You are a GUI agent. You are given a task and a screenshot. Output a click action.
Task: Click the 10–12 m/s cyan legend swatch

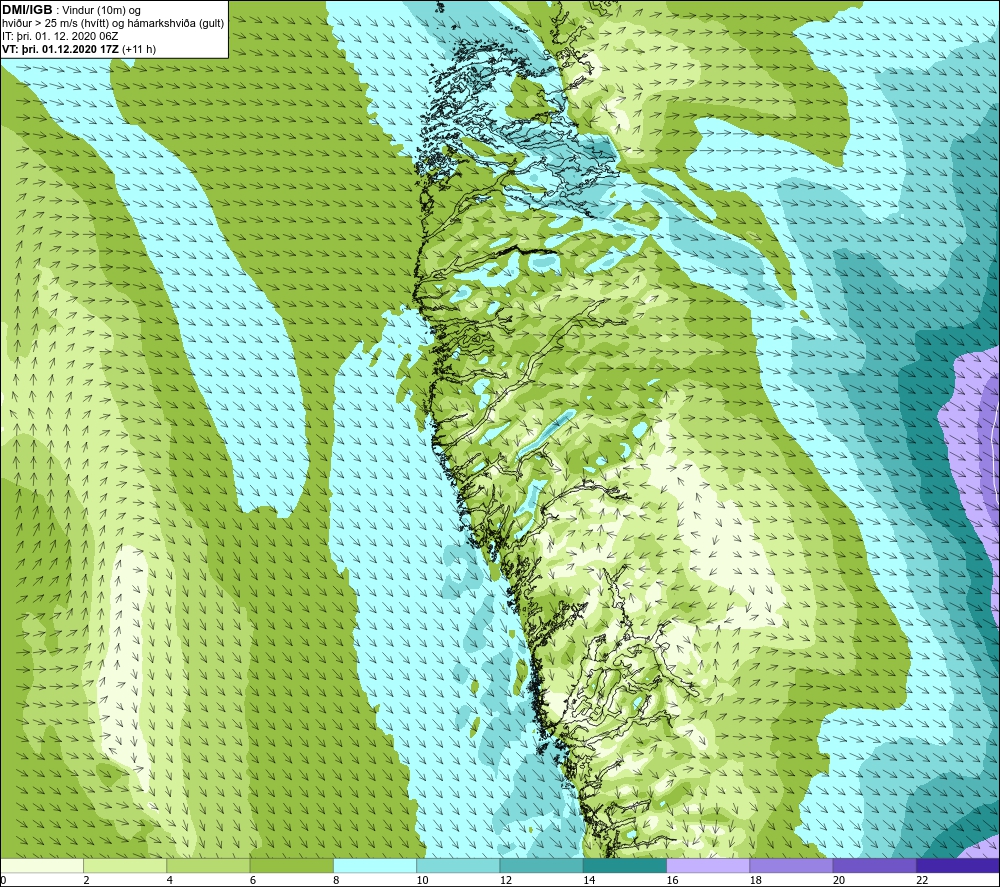tap(458, 865)
